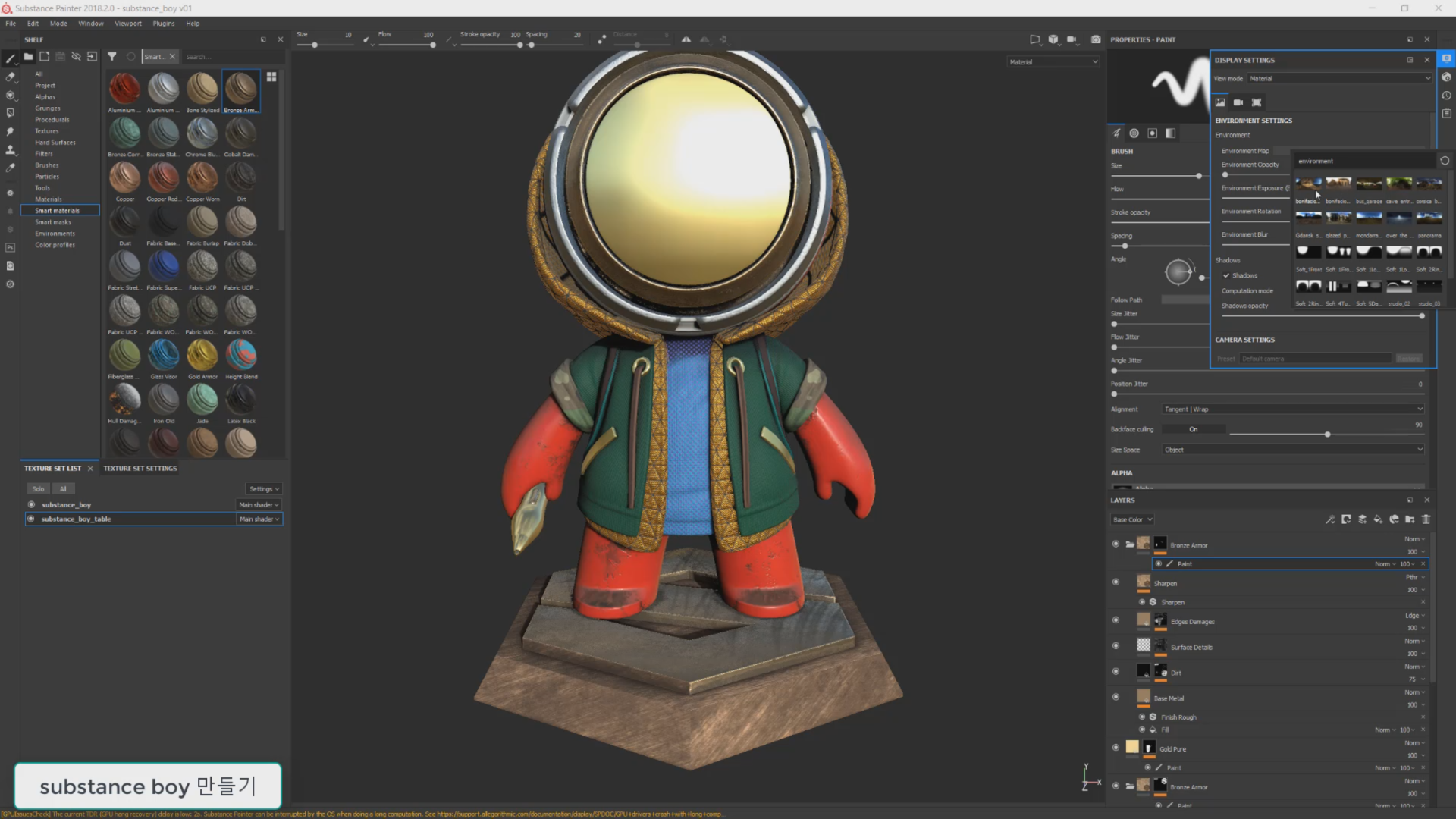Uncheck the Shadows checkbox

pos(1226,275)
